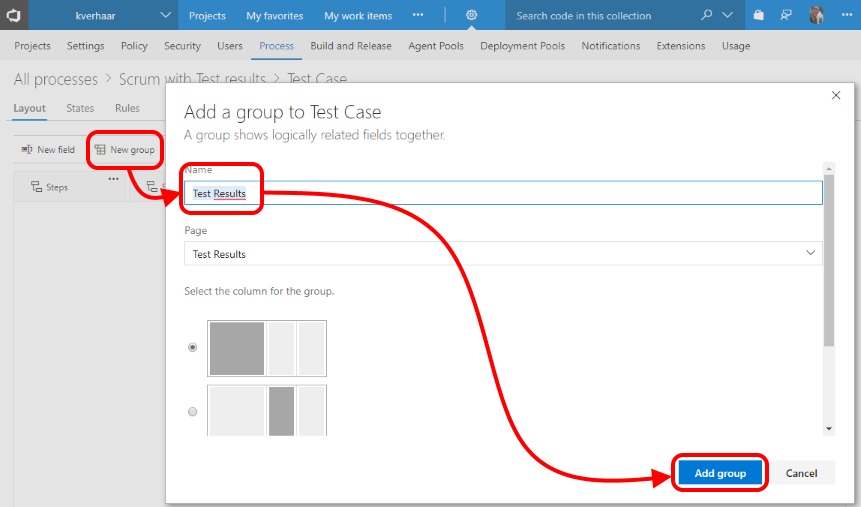Open My work items
861x507 pixels.
tap(358, 16)
